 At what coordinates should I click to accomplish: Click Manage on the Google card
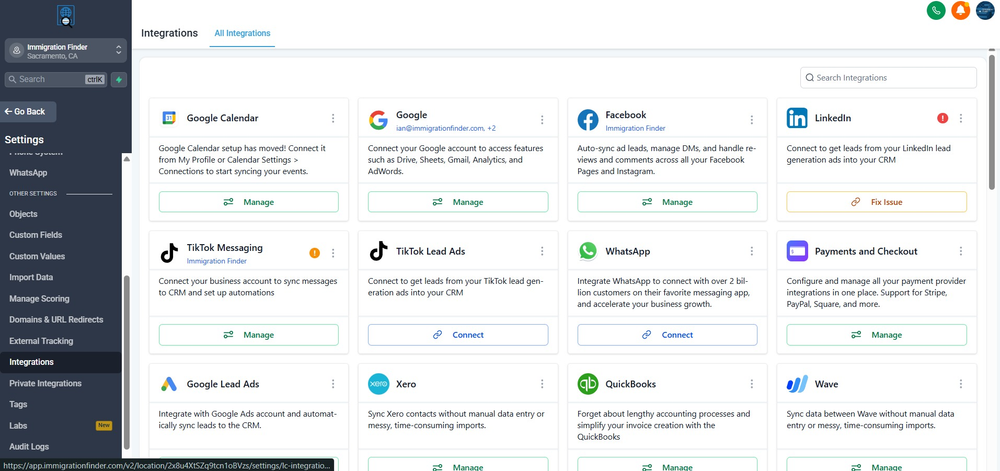pyautogui.click(x=458, y=202)
